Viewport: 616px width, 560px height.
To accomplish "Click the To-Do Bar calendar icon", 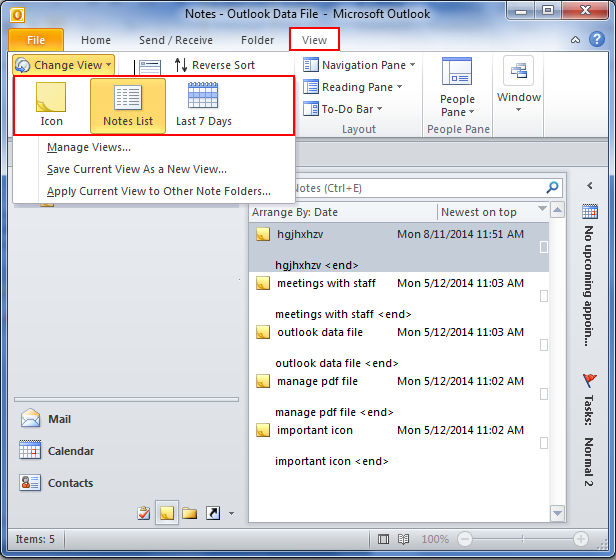I will [590, 211].
